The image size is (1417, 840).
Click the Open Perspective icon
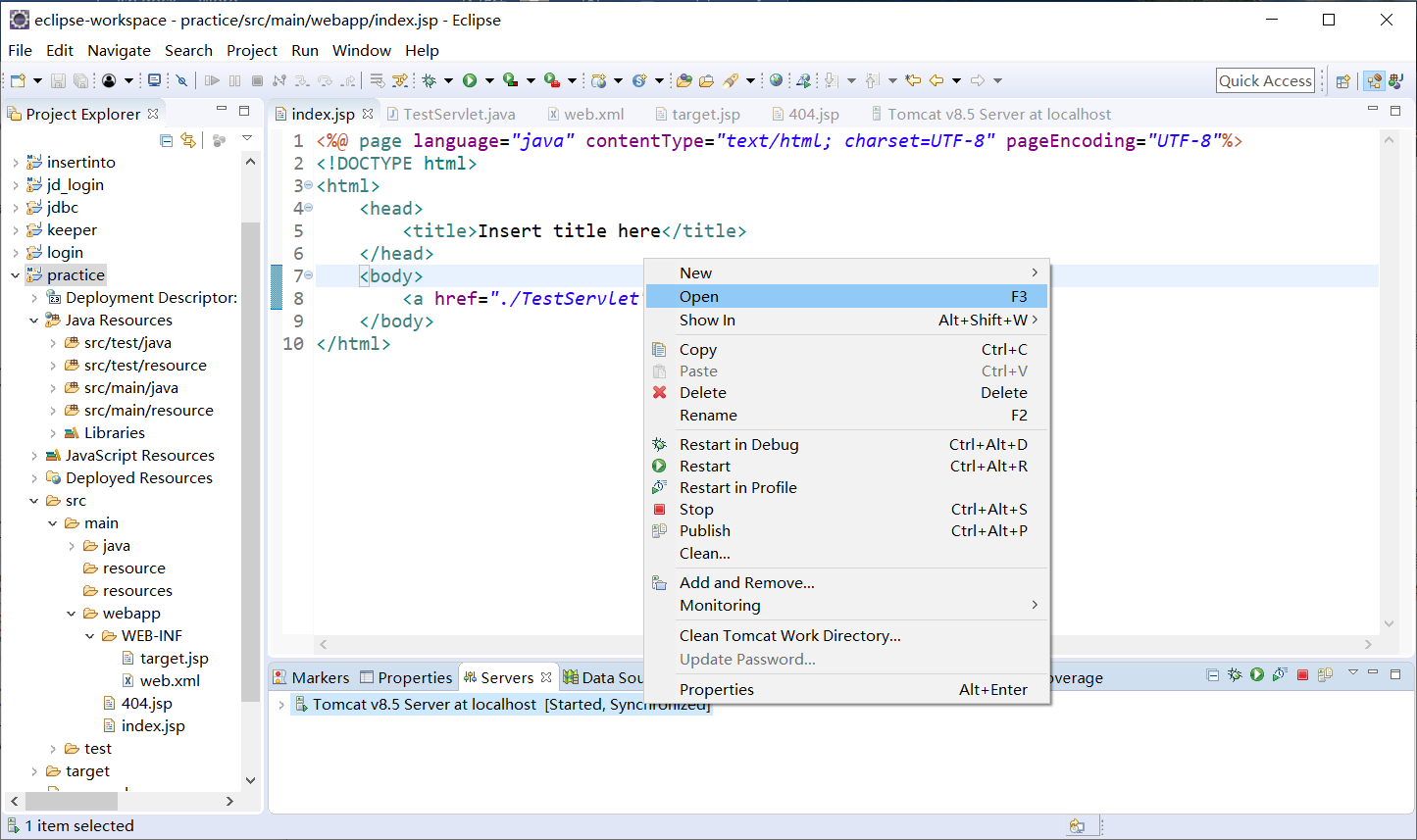[x=1343, y=81]
